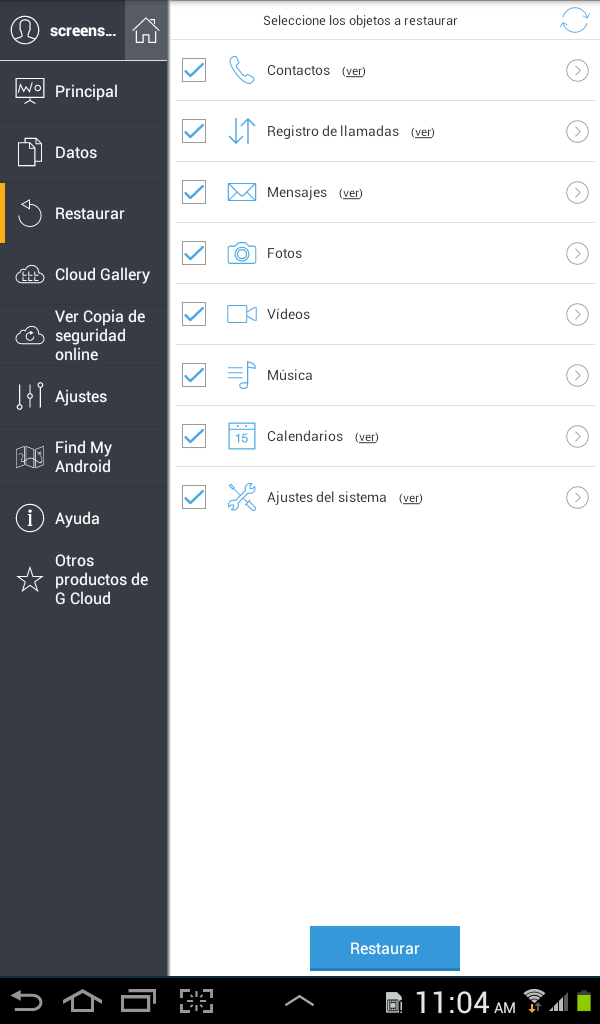This screenshot has height=1024, width=600.
Task: Tap the camcorder icon for Vídeos
Action: (241, 314)
